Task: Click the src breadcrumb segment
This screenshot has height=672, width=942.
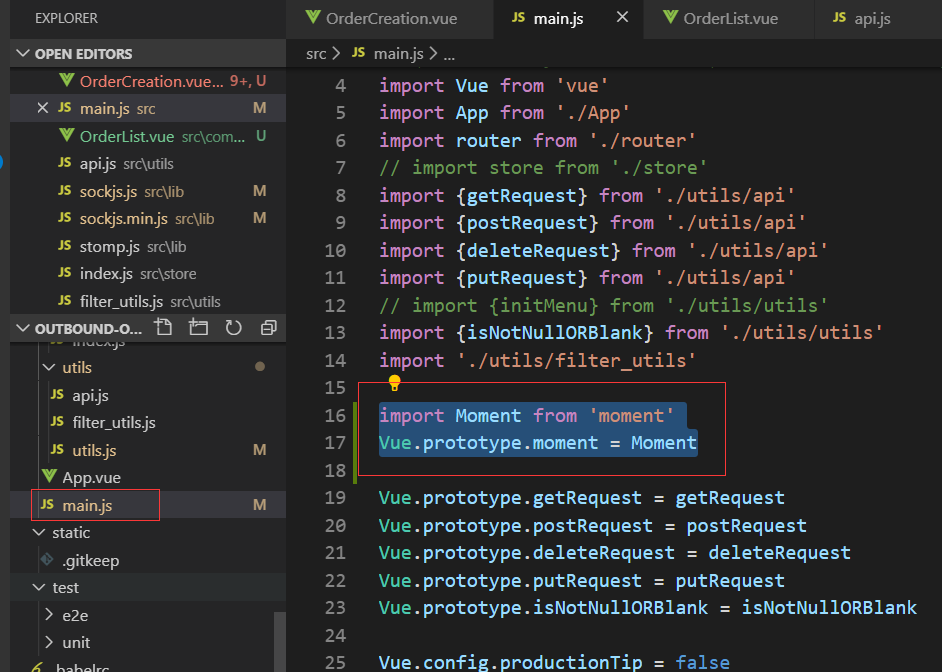Action: click(x=316, y=53)
